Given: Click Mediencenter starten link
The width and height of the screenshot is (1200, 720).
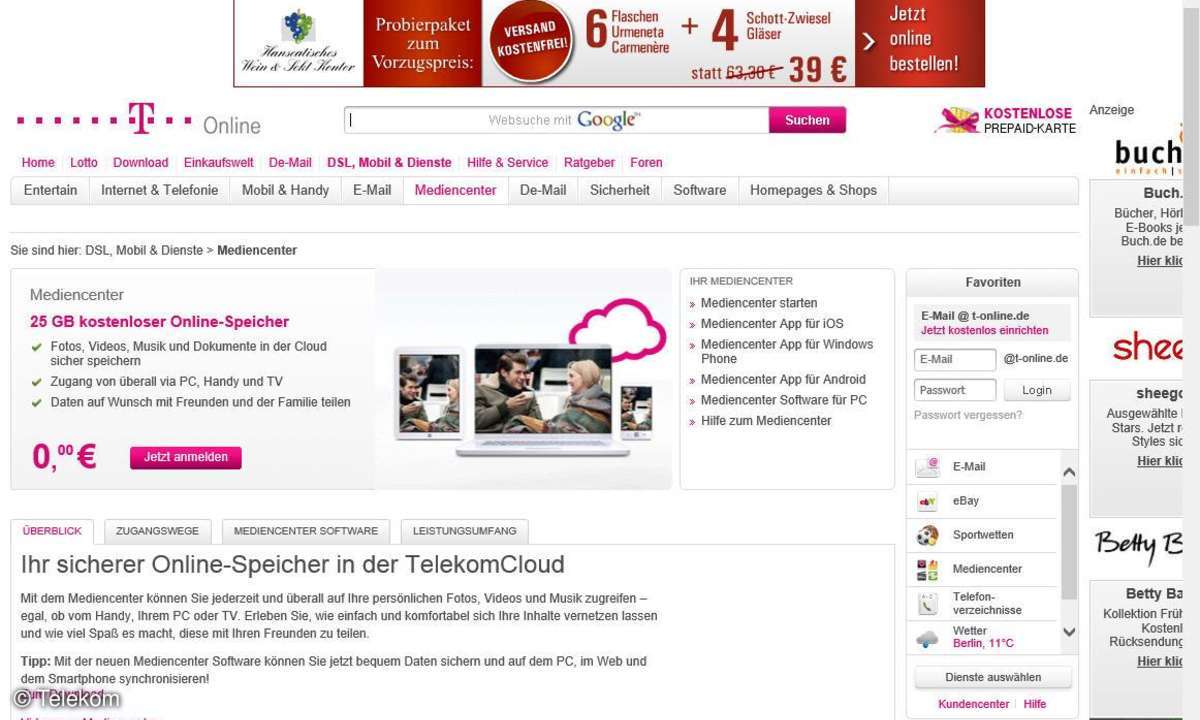Looking at the screenshot, I should click(x=759, y=303).
